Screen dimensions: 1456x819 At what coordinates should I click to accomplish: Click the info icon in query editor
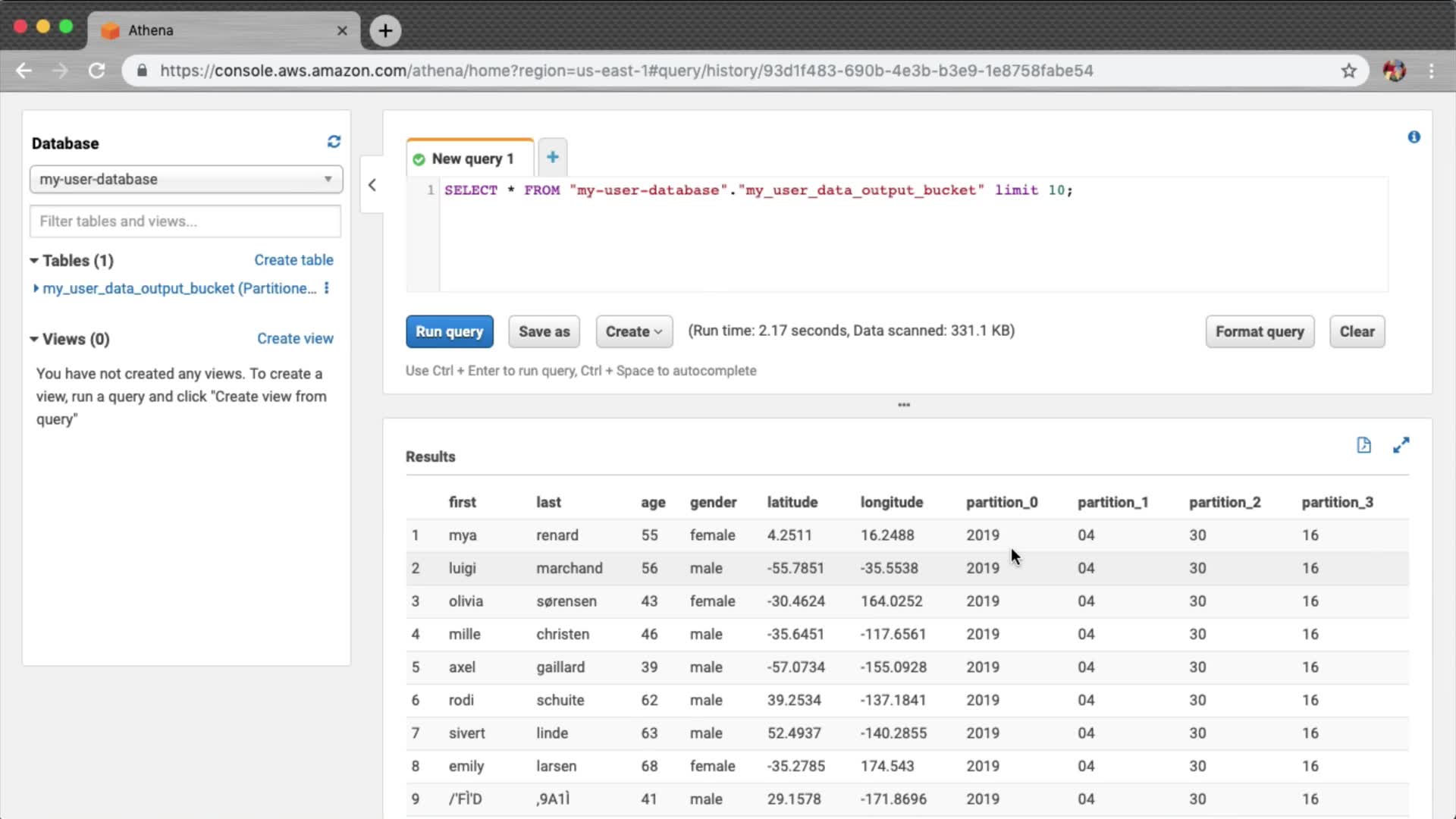pos(1414,137)
